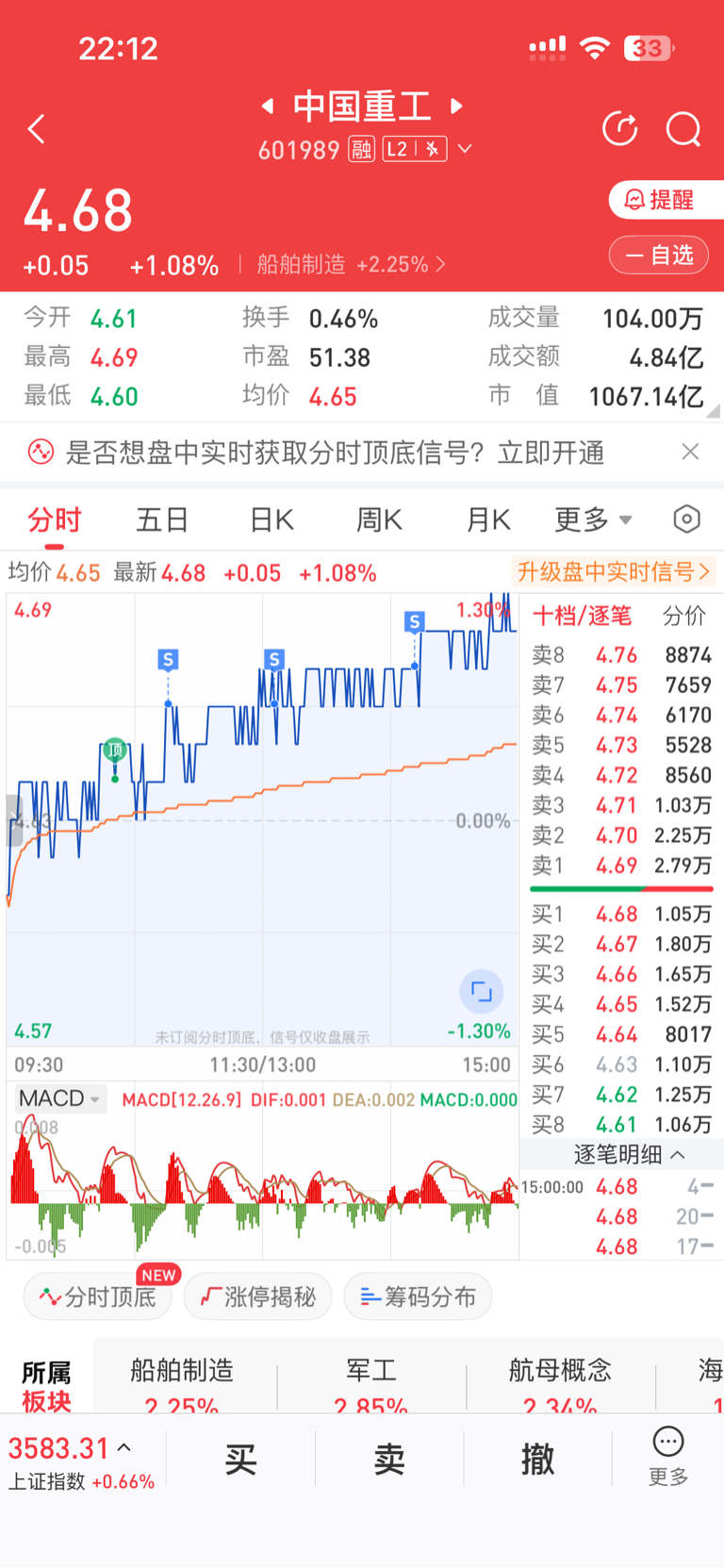Select 十档/逐笔 order book tab
This screenshot has height=1568, width=724.
pyautogui.click(x=582, y=617)
